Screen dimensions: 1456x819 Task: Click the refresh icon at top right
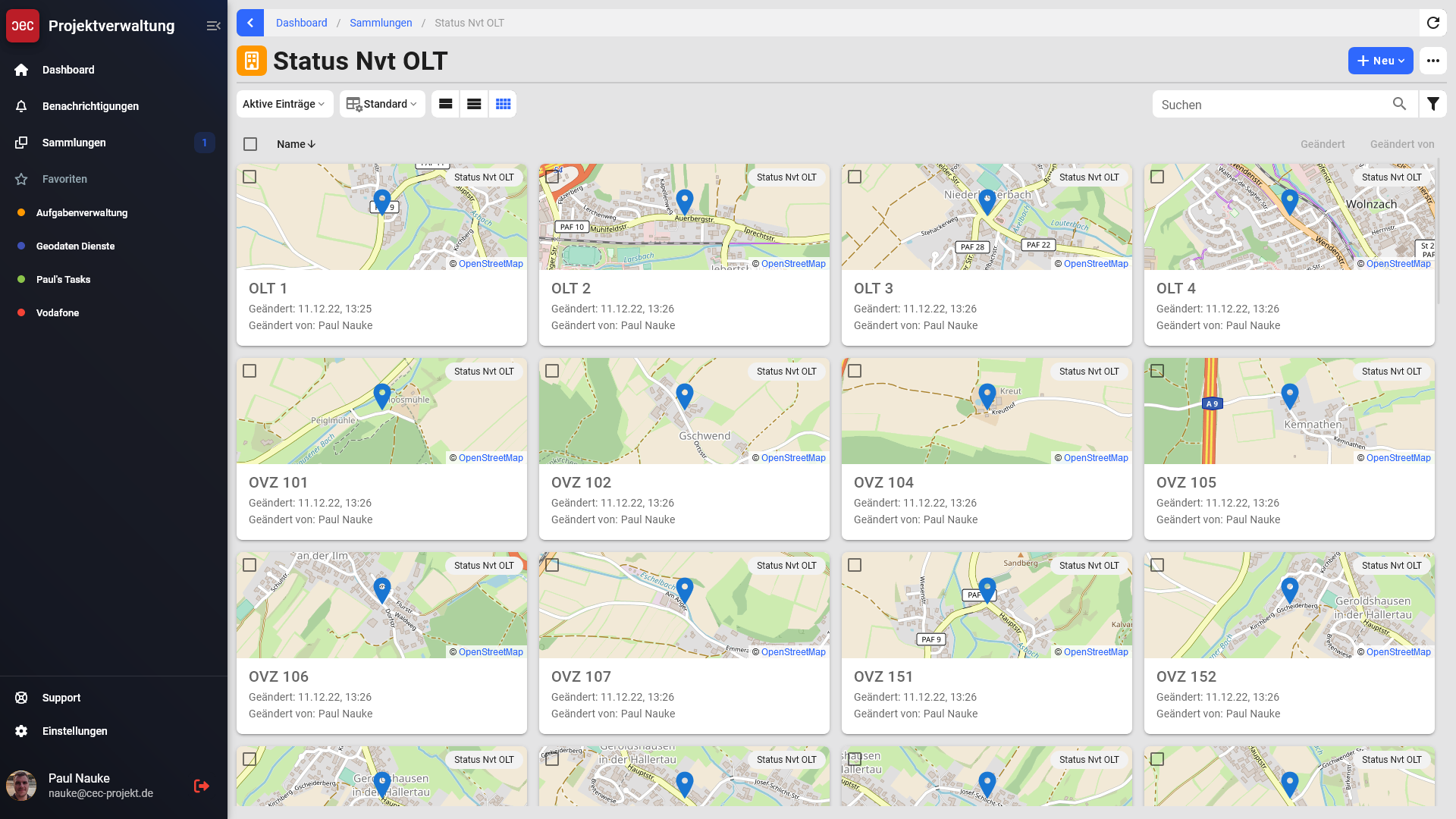1432,23
